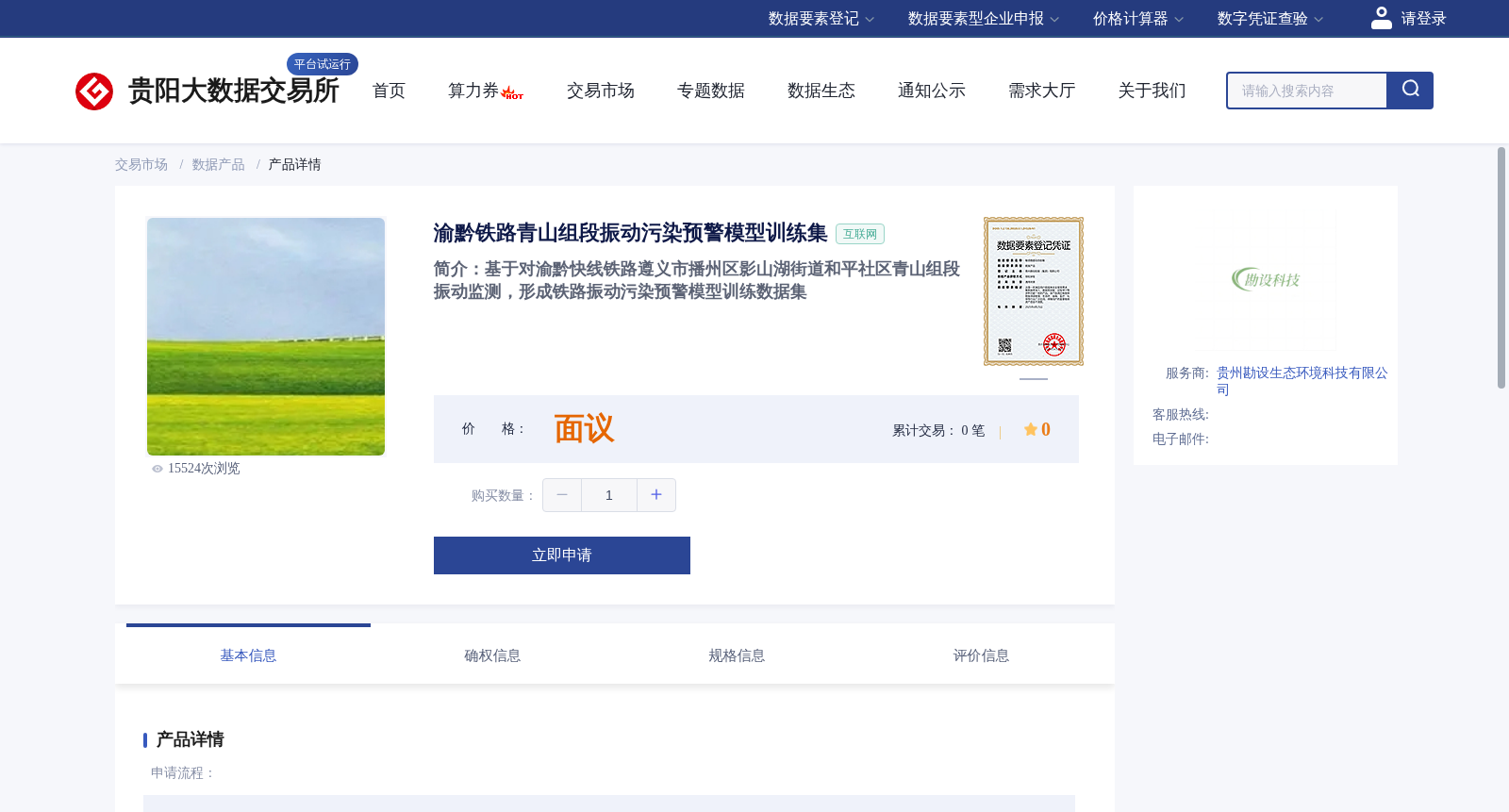Focus the 请输入搜索内容 search field
The image size is (1509, 812).
click(1307, 91)
